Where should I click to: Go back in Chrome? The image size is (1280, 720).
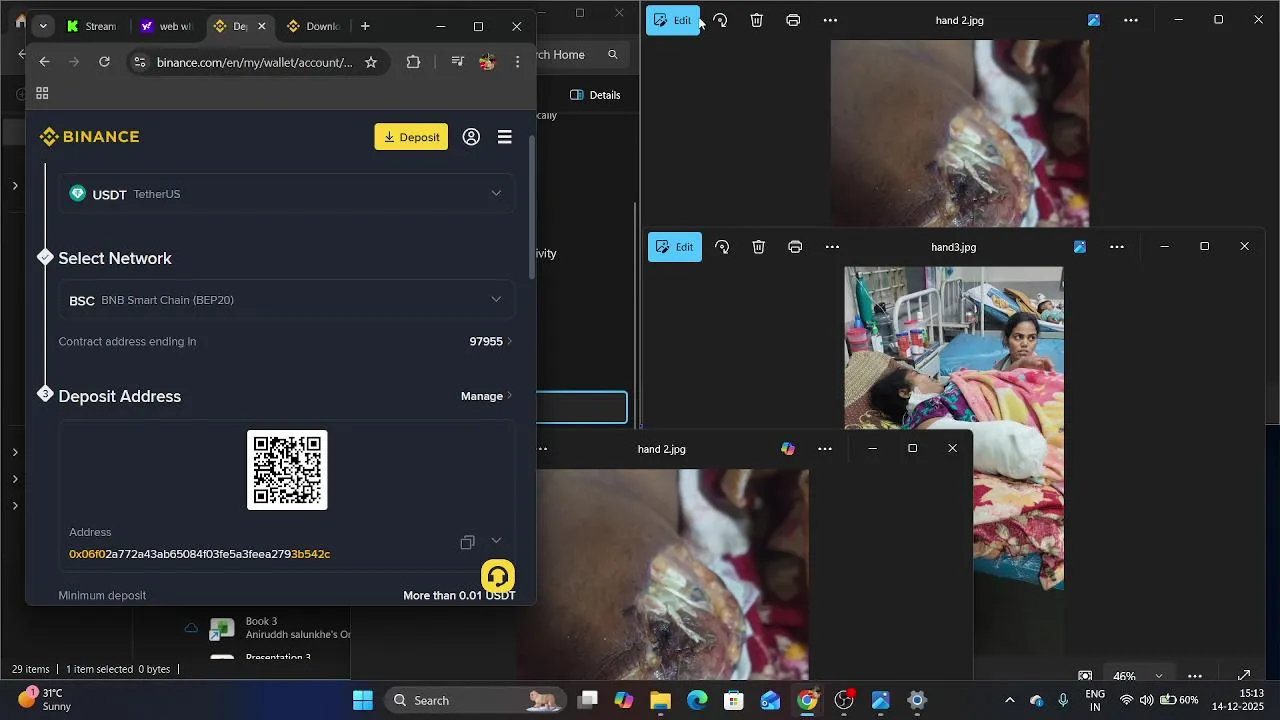(44, 62)
